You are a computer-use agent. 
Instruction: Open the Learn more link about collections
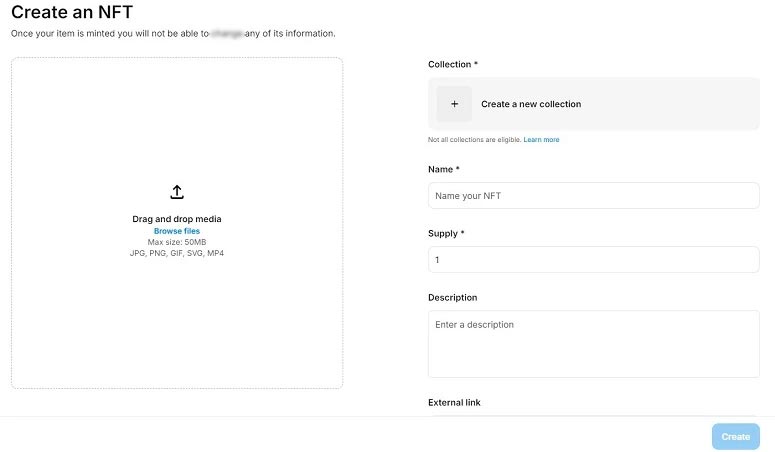[x=541, y=140]
